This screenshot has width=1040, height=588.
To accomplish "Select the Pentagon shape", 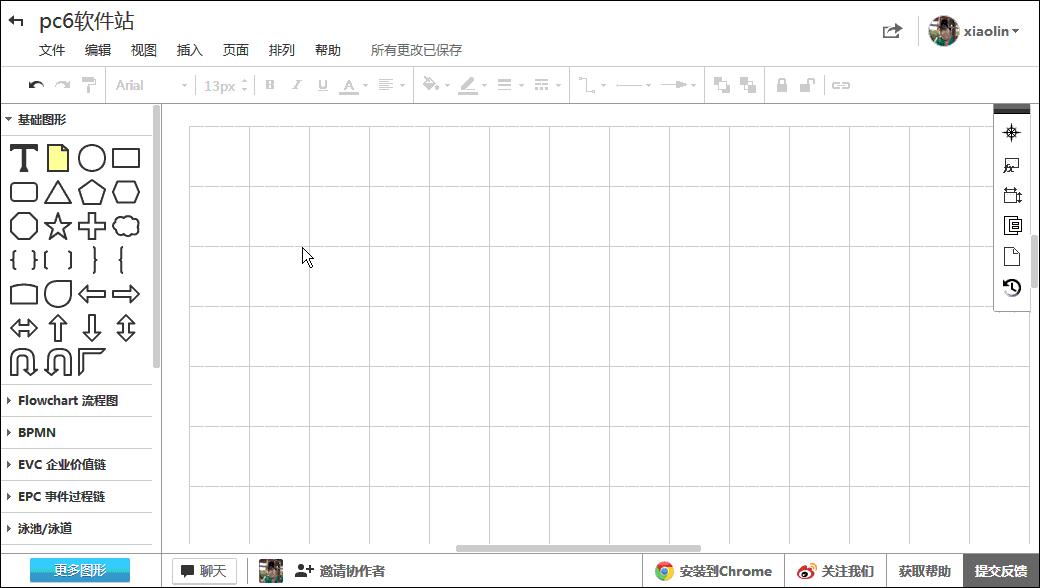I will coord(92,192).
